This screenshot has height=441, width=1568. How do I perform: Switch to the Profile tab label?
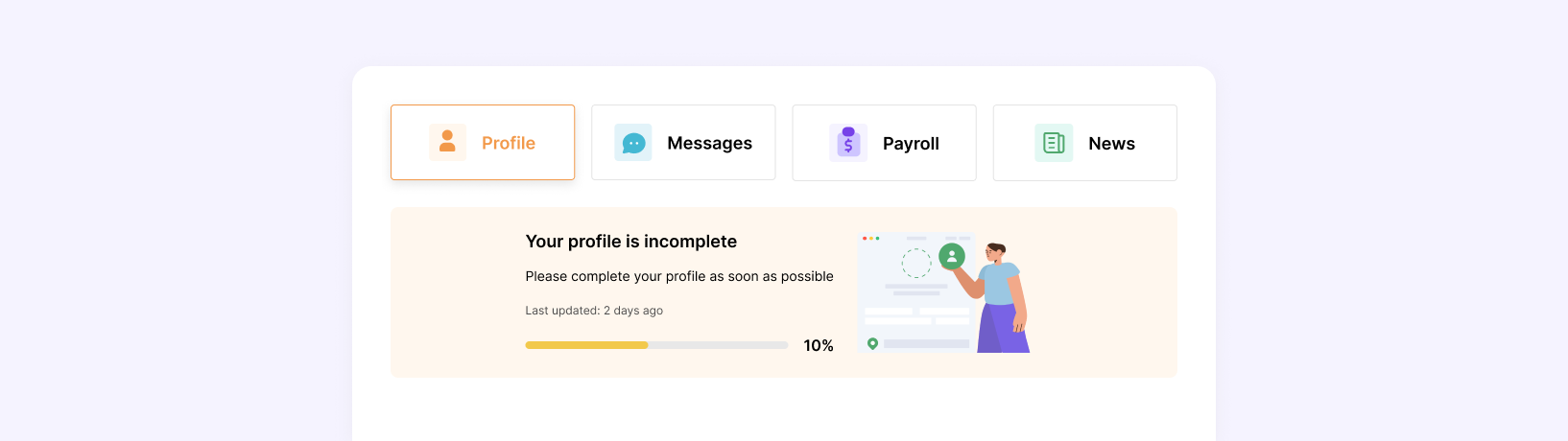[509, 143]
